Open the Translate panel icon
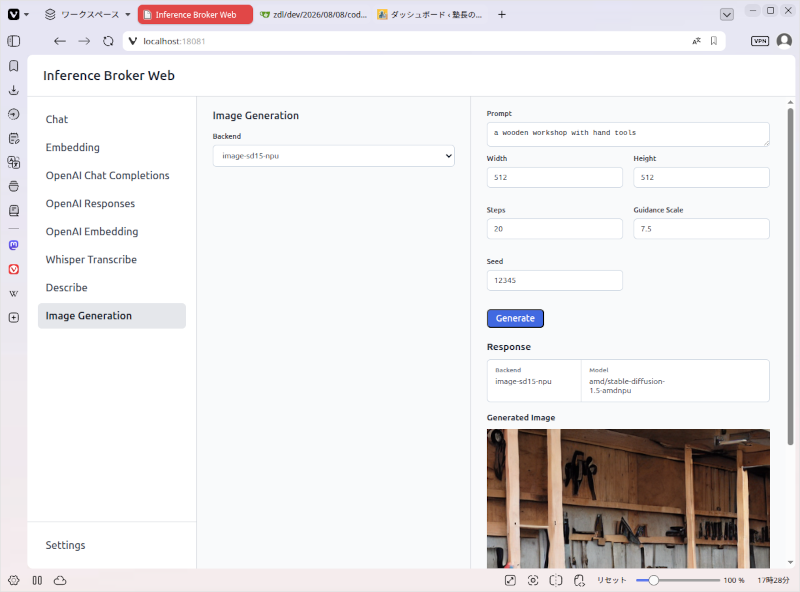The width and height of the screenshot is (800, 592). 14,162
